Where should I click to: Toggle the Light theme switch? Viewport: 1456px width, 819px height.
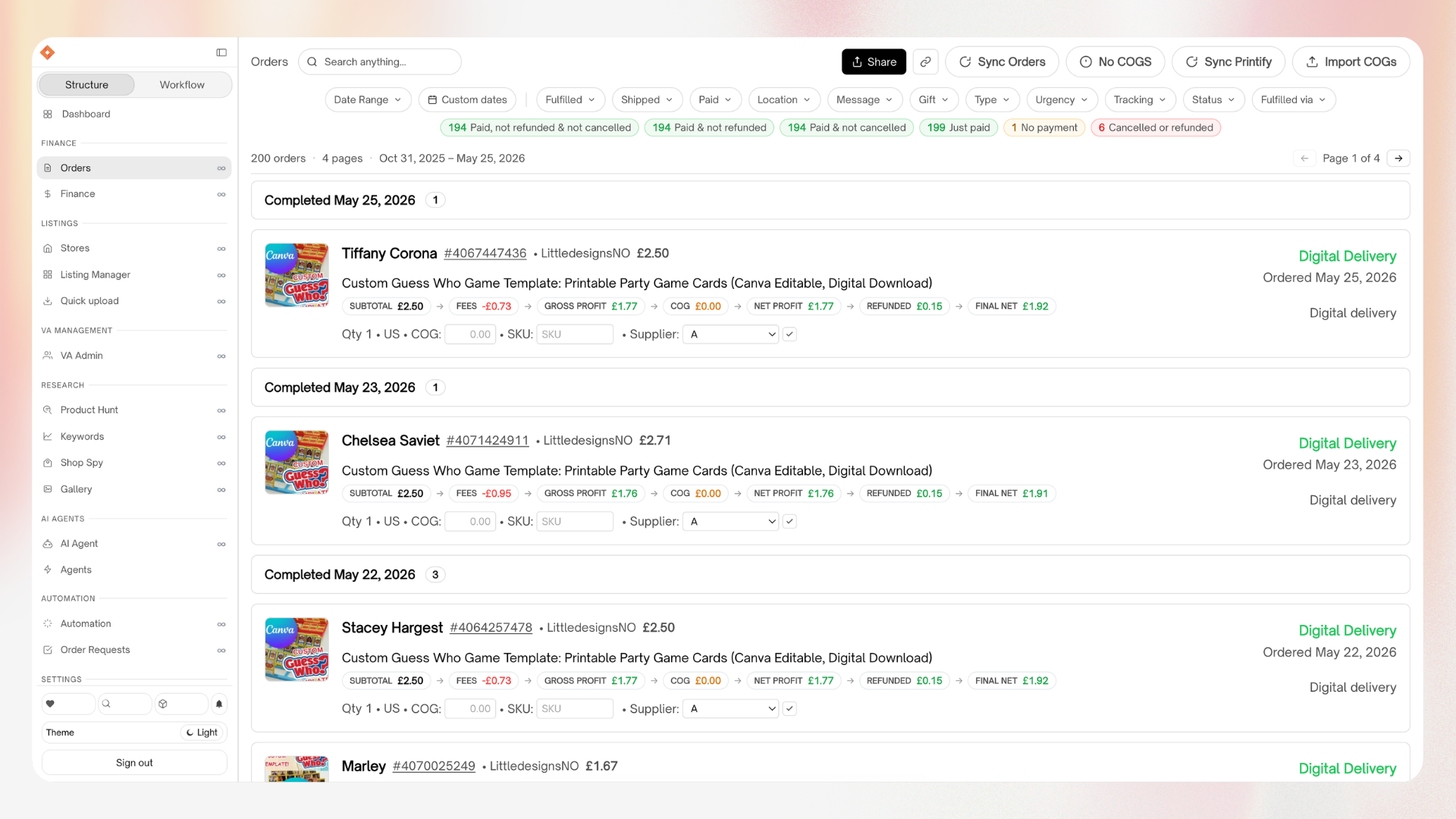point(202,733)
